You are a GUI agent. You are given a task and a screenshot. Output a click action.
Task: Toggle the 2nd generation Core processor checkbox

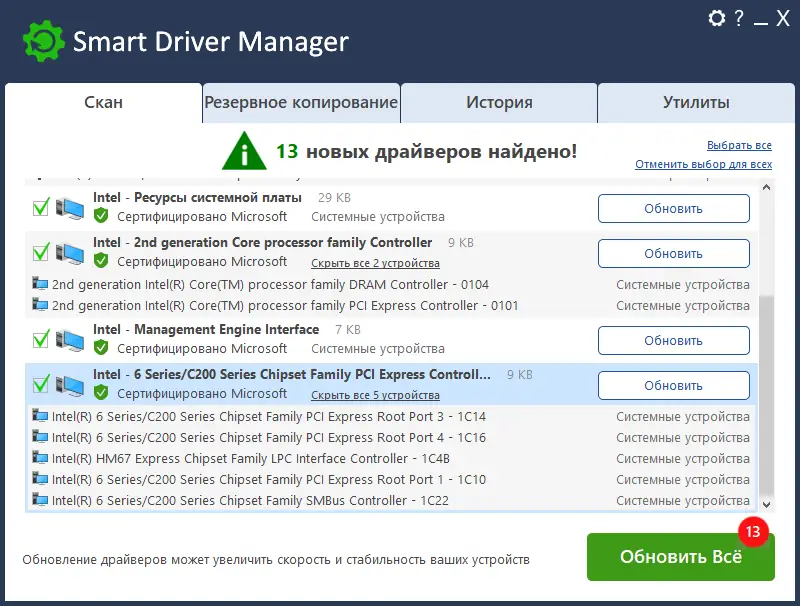coord(41,251)
